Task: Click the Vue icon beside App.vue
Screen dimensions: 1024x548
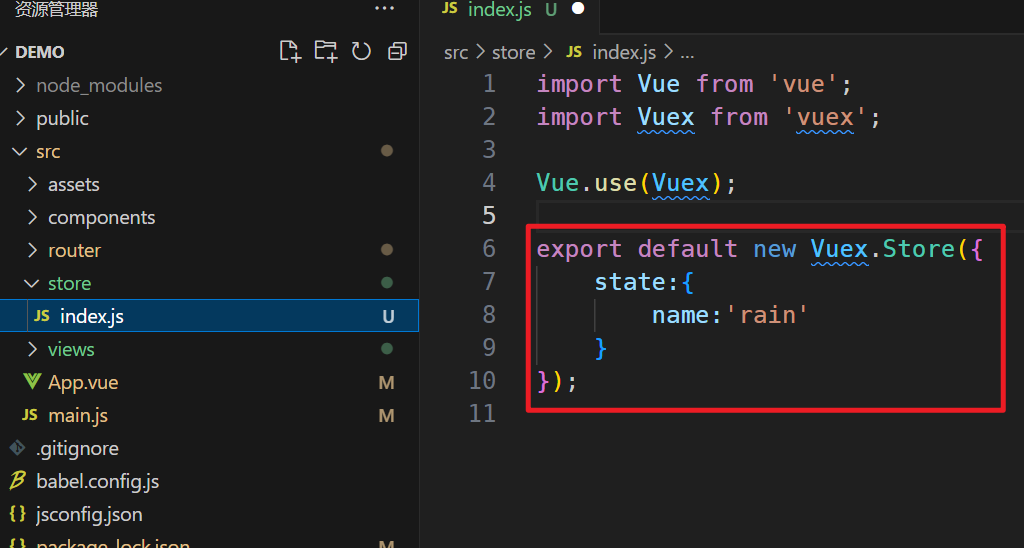Action: click(32, 381)
